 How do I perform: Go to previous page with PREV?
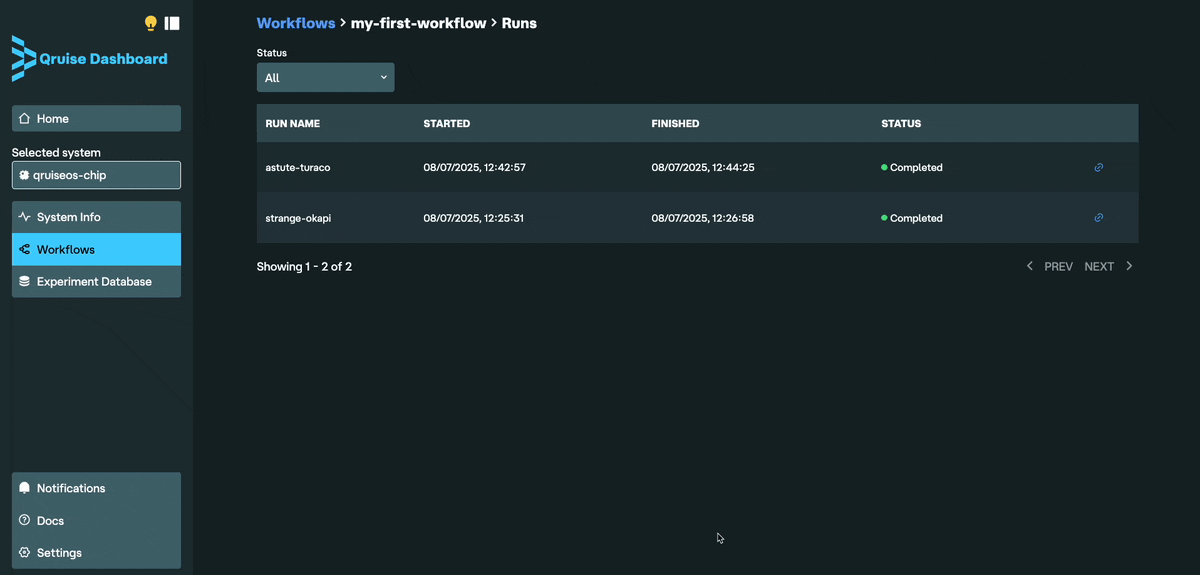pos(1050,267)
